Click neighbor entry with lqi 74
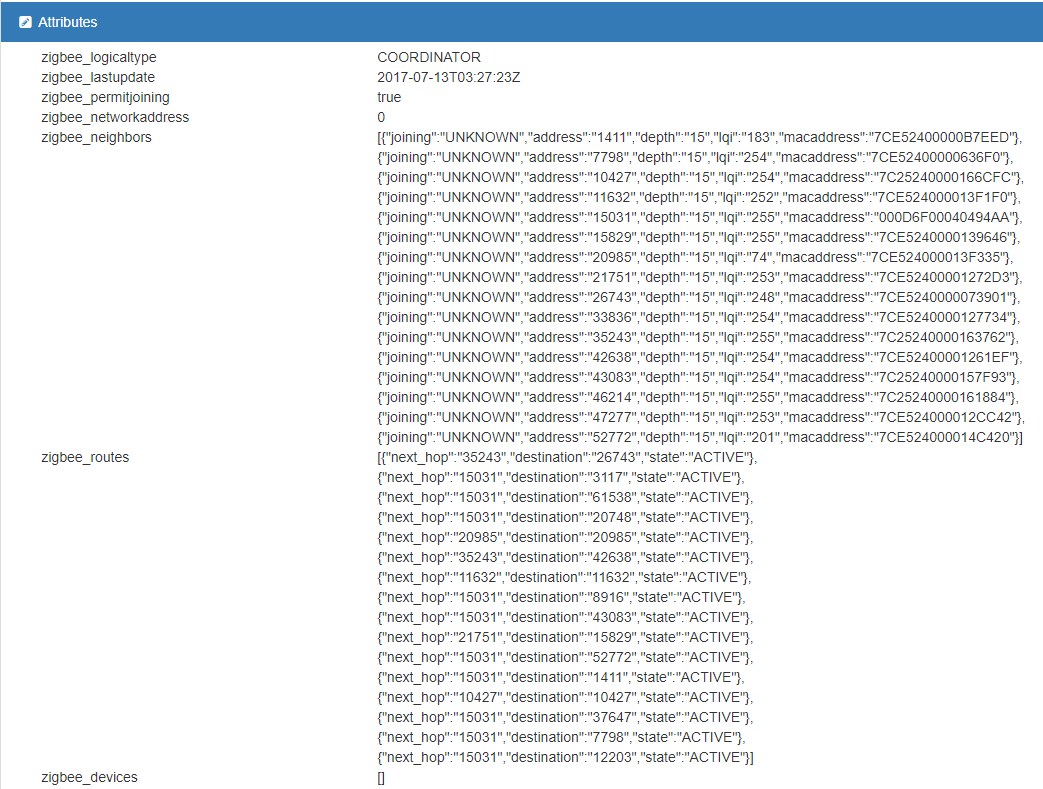Image resolution: width=1043 pixels, height=789 pixels. (696, 257)
